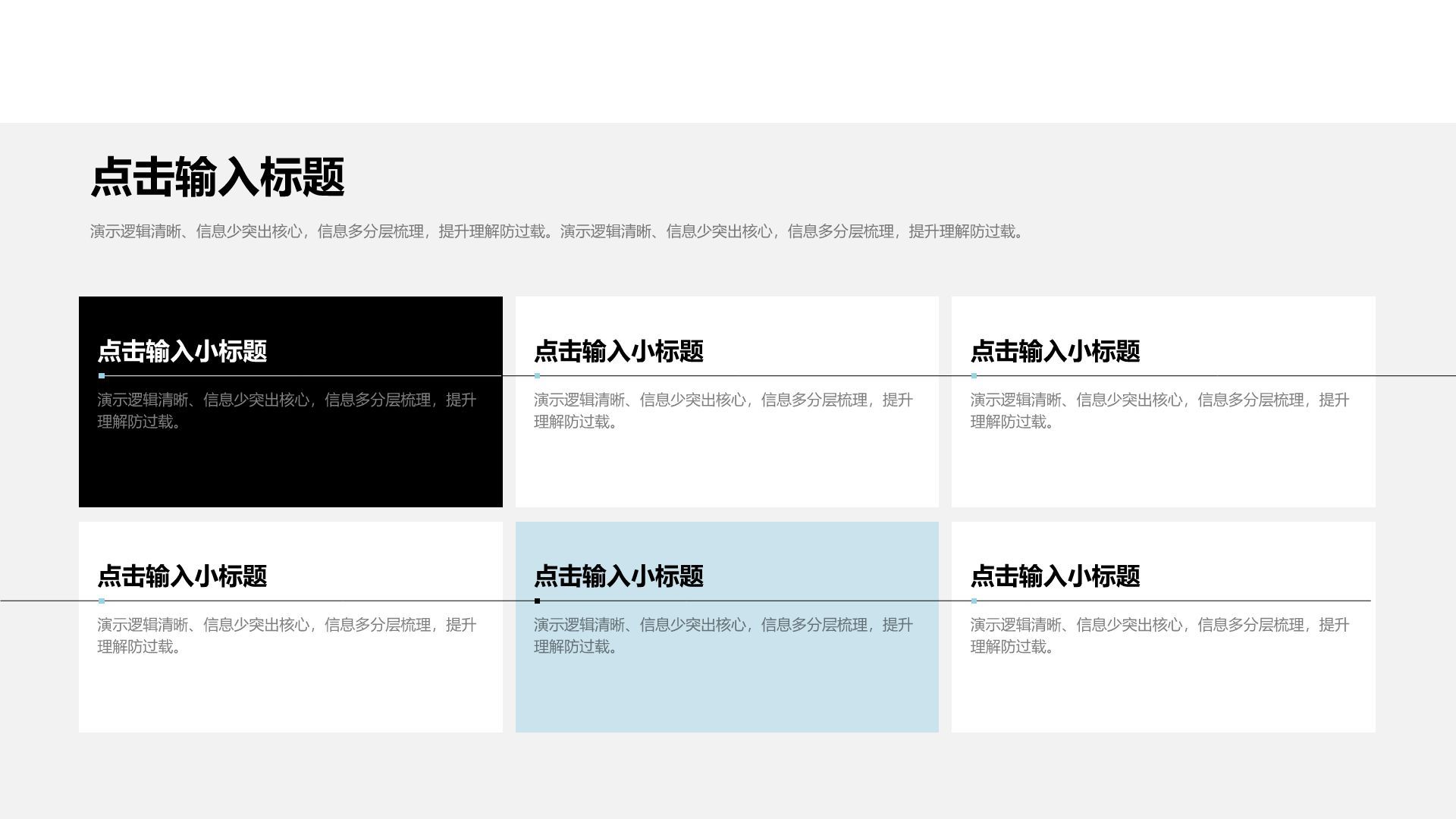Click the small square marker in bottom-left card
The width and height of the screenshot is (1456, 819).
102,601
